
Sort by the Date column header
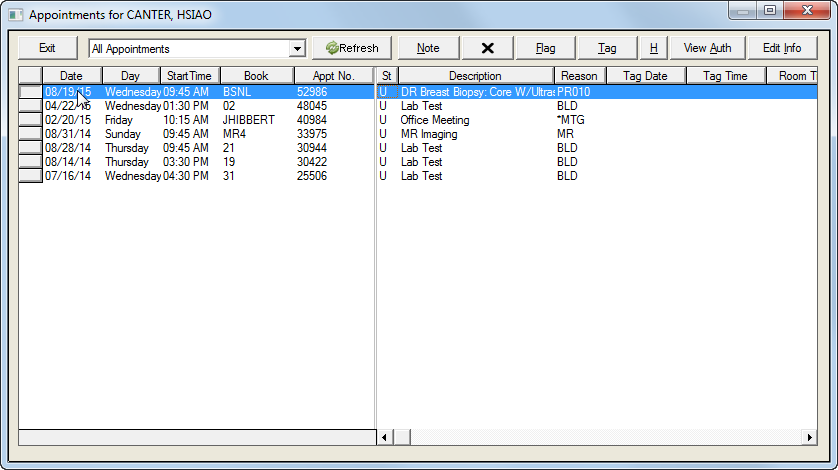(71, 76)
